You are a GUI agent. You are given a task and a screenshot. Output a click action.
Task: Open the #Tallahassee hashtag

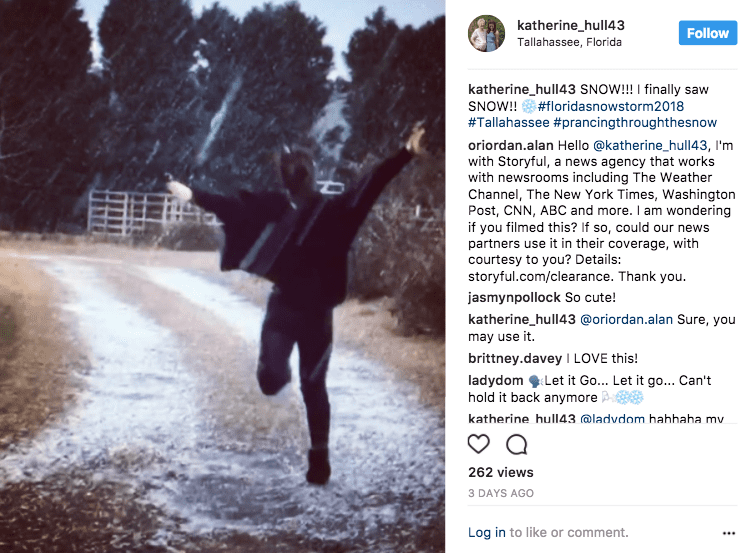509,122
